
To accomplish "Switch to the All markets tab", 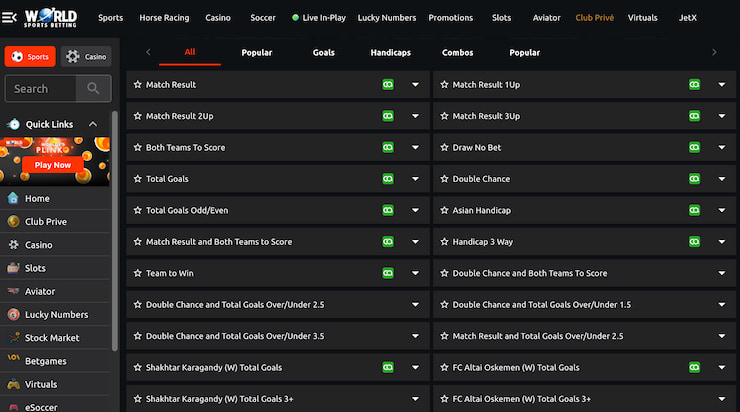I will 190,52.
